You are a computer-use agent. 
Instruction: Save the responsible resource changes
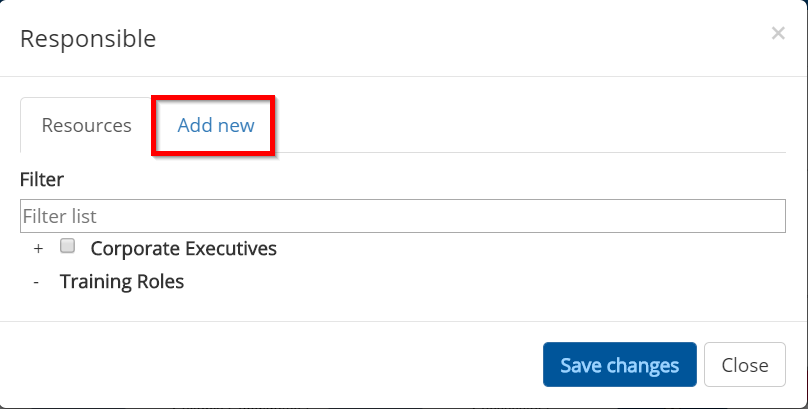(x=619, y=365)
